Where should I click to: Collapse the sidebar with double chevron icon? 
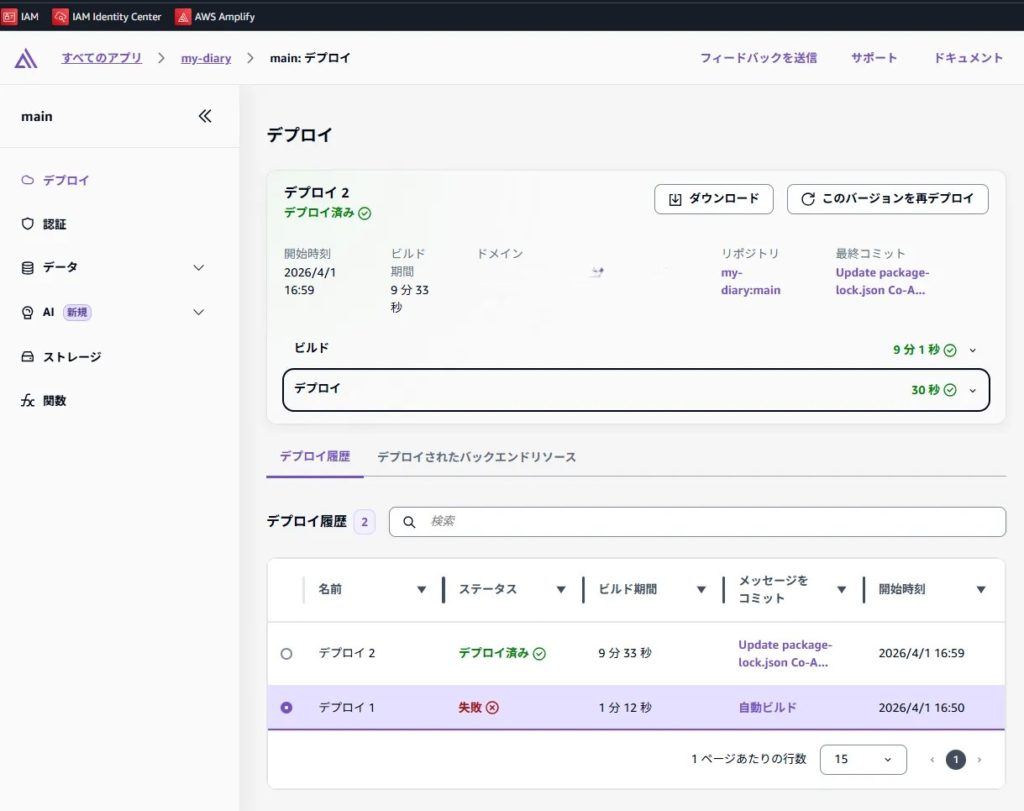click(x=205, y=116)
